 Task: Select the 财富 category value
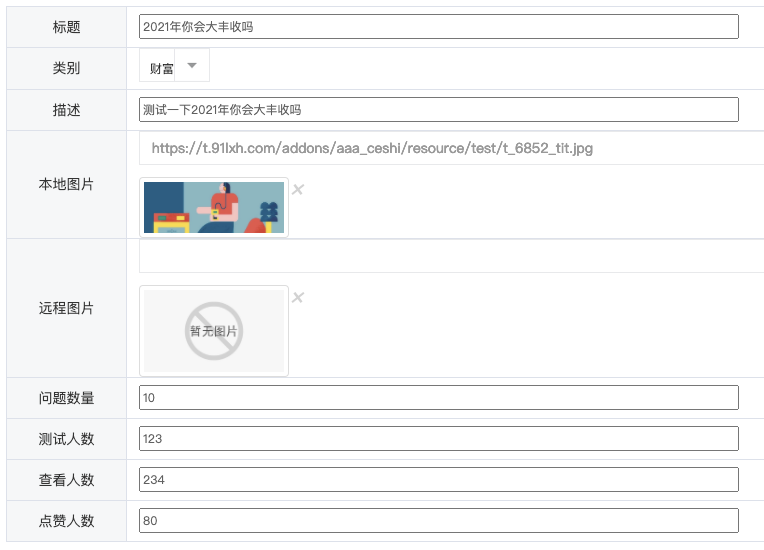pyautogui.click(x=161, y=69)
